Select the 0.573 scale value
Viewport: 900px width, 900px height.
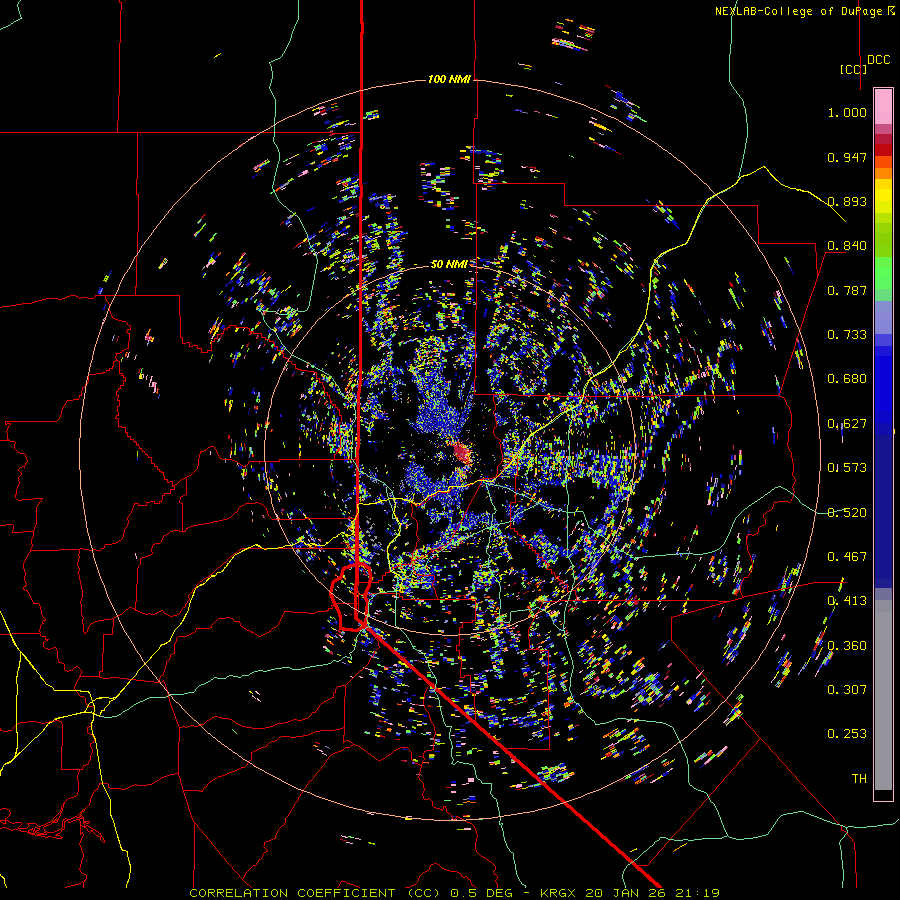coord(847,468)
